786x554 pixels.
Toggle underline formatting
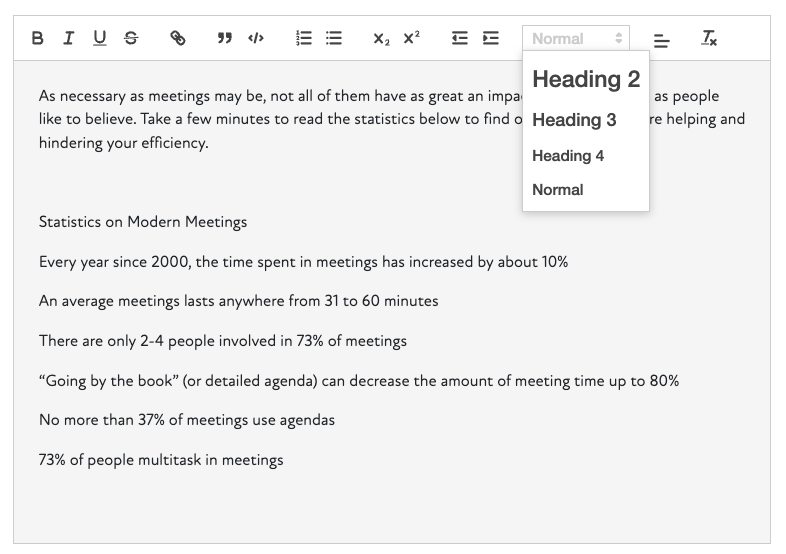pyautogui.click(x=99, y=38)
